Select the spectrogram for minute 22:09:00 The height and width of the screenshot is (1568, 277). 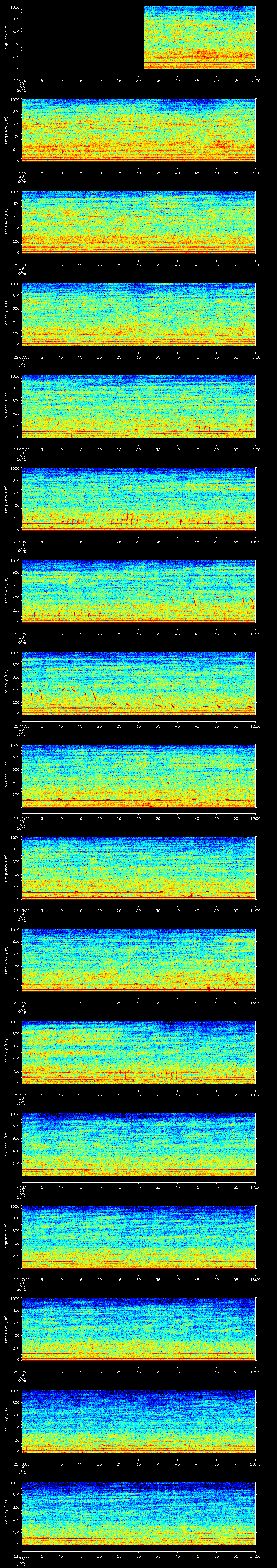pos(139,499)
